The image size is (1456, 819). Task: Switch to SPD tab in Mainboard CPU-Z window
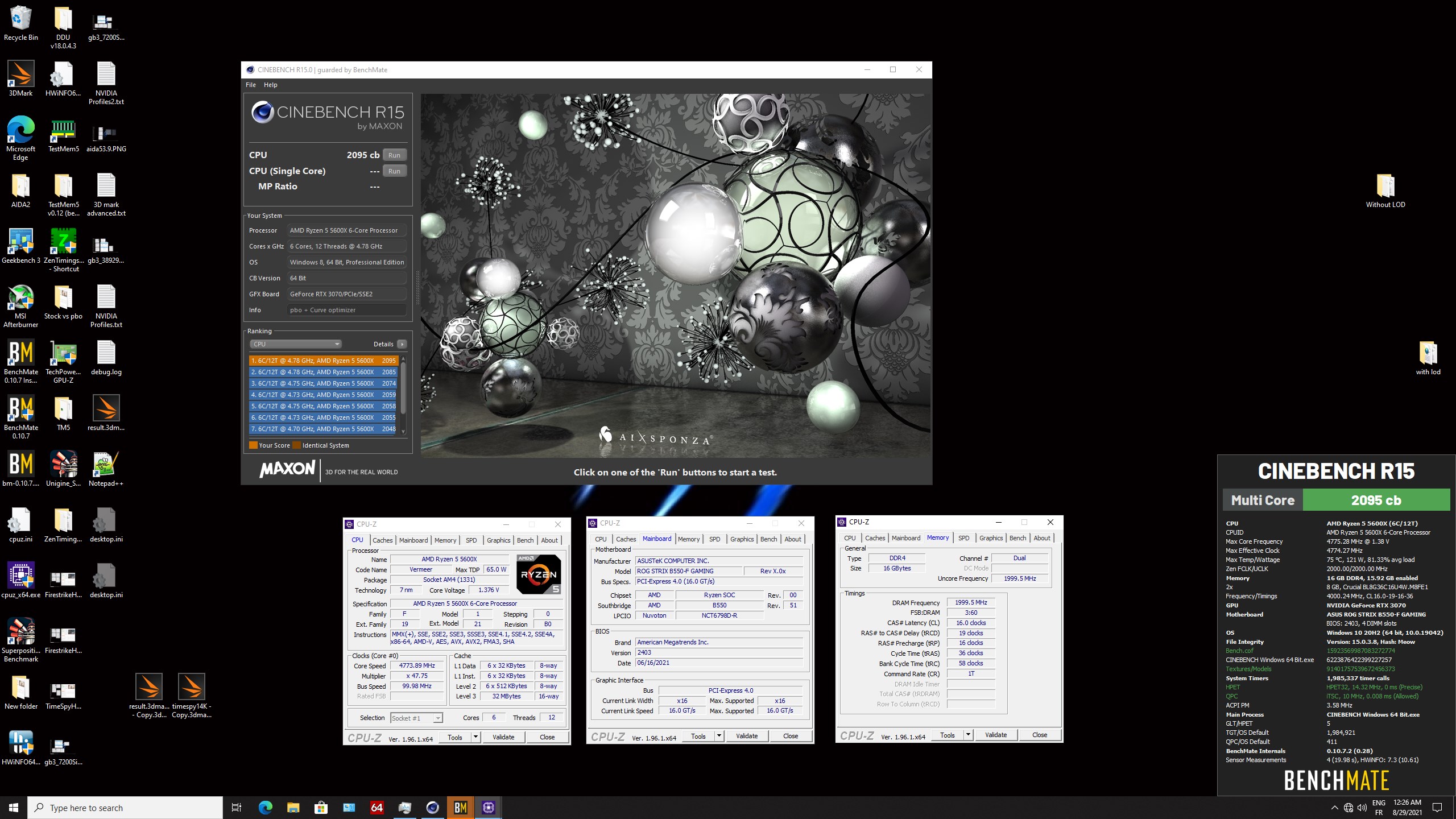(714, 539)
